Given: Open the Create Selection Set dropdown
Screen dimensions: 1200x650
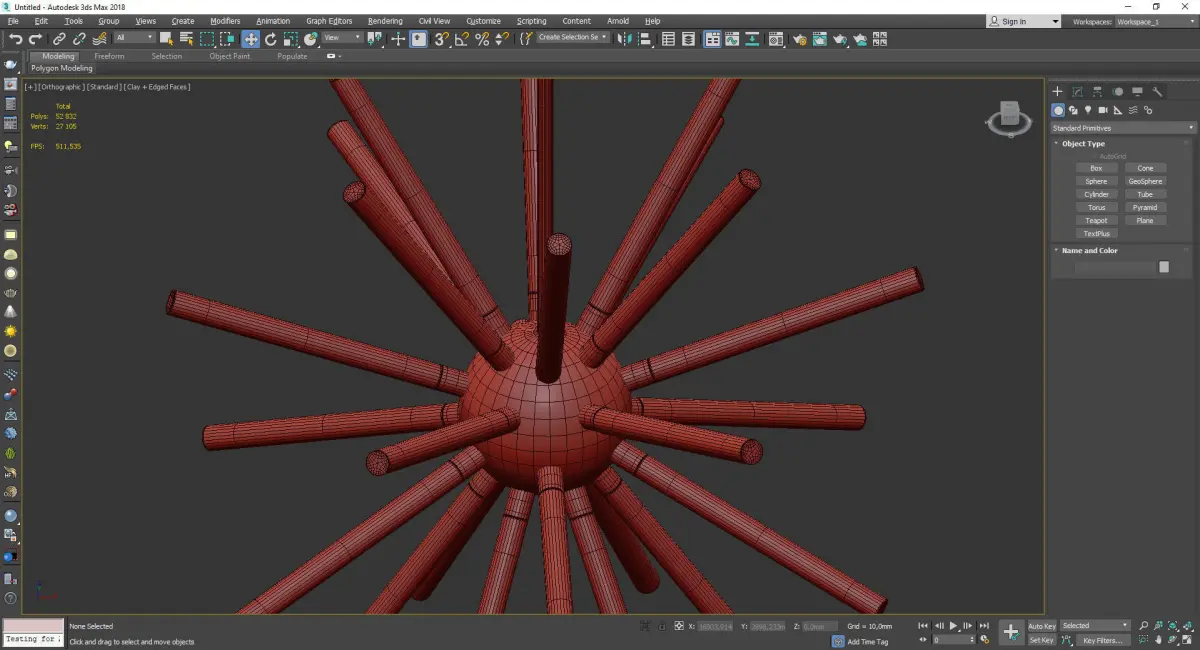Looking at the screenshot, I should 573,38.
